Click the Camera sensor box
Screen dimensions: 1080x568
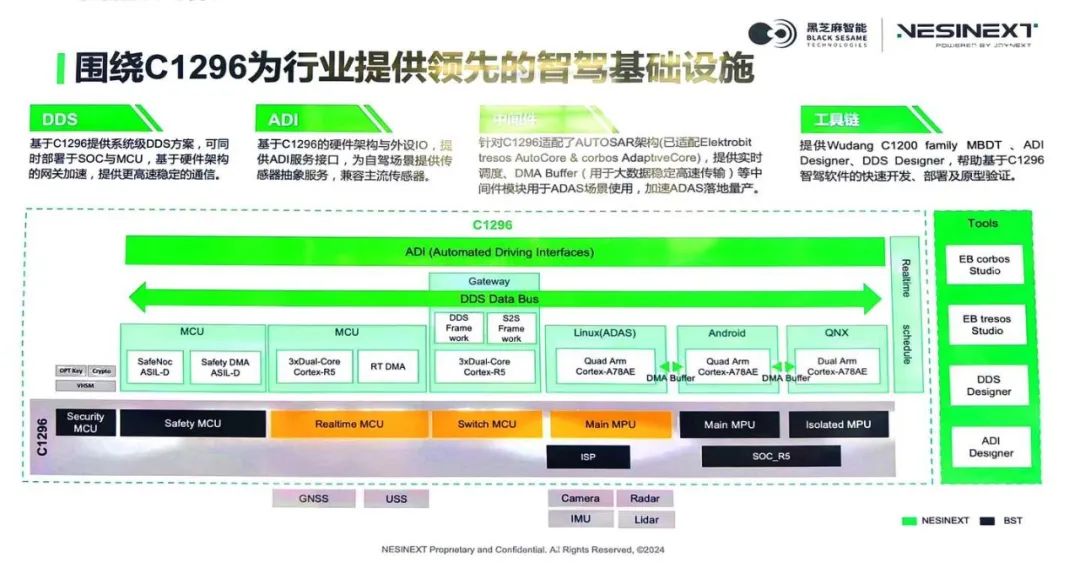pos(580,498)
